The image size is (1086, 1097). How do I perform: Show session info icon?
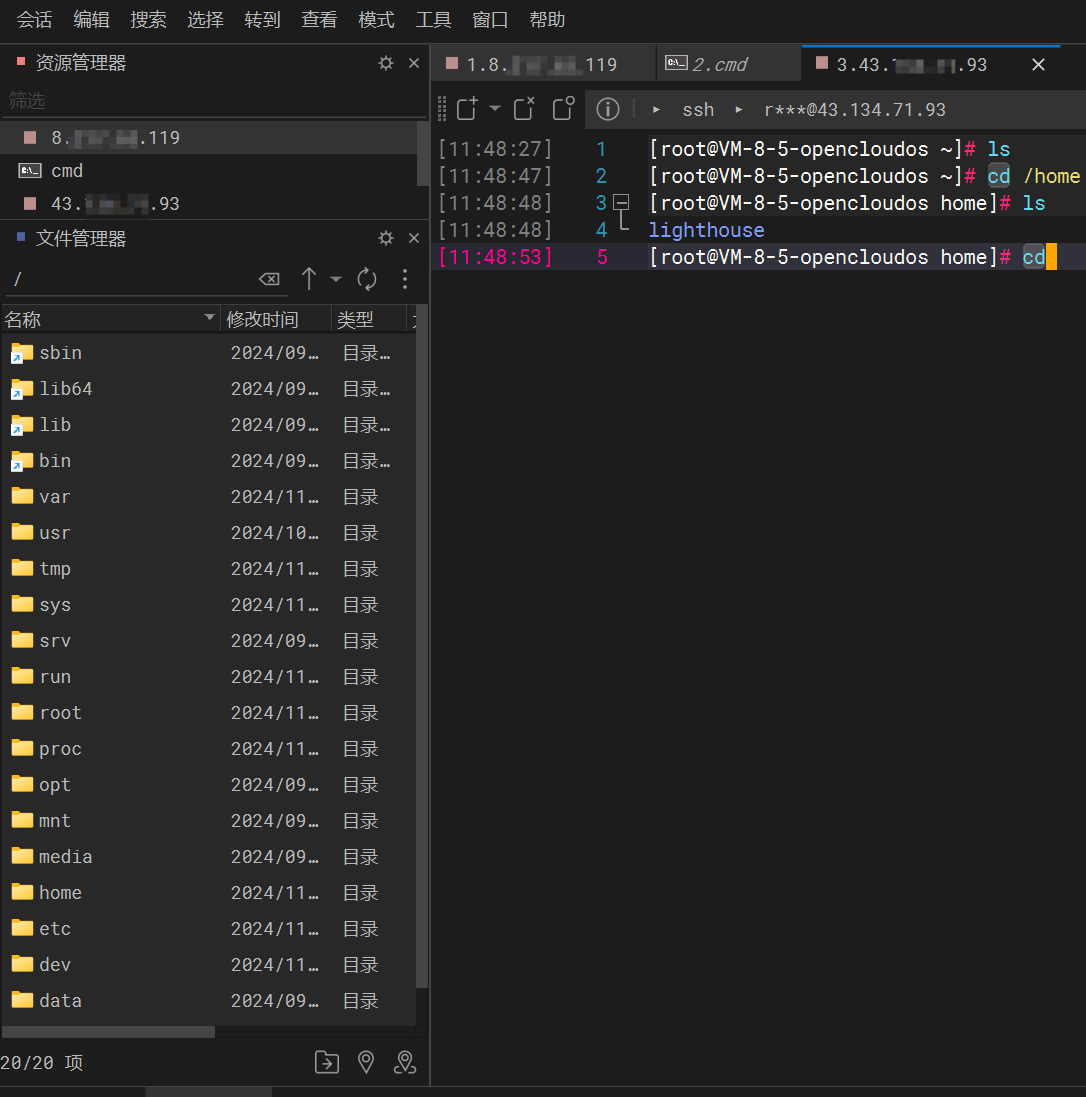pos(607,109)
